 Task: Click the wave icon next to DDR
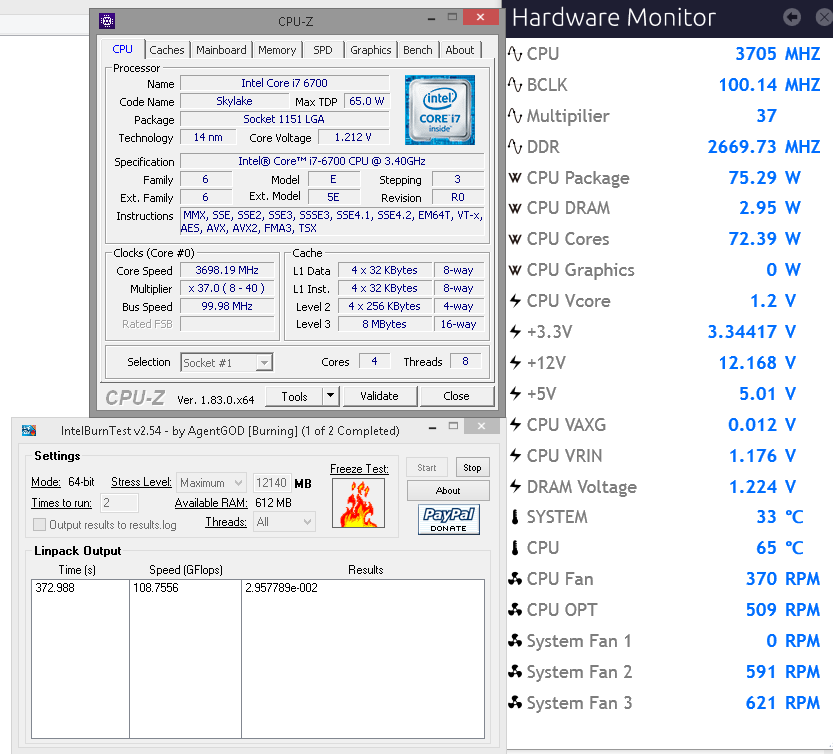515,147
